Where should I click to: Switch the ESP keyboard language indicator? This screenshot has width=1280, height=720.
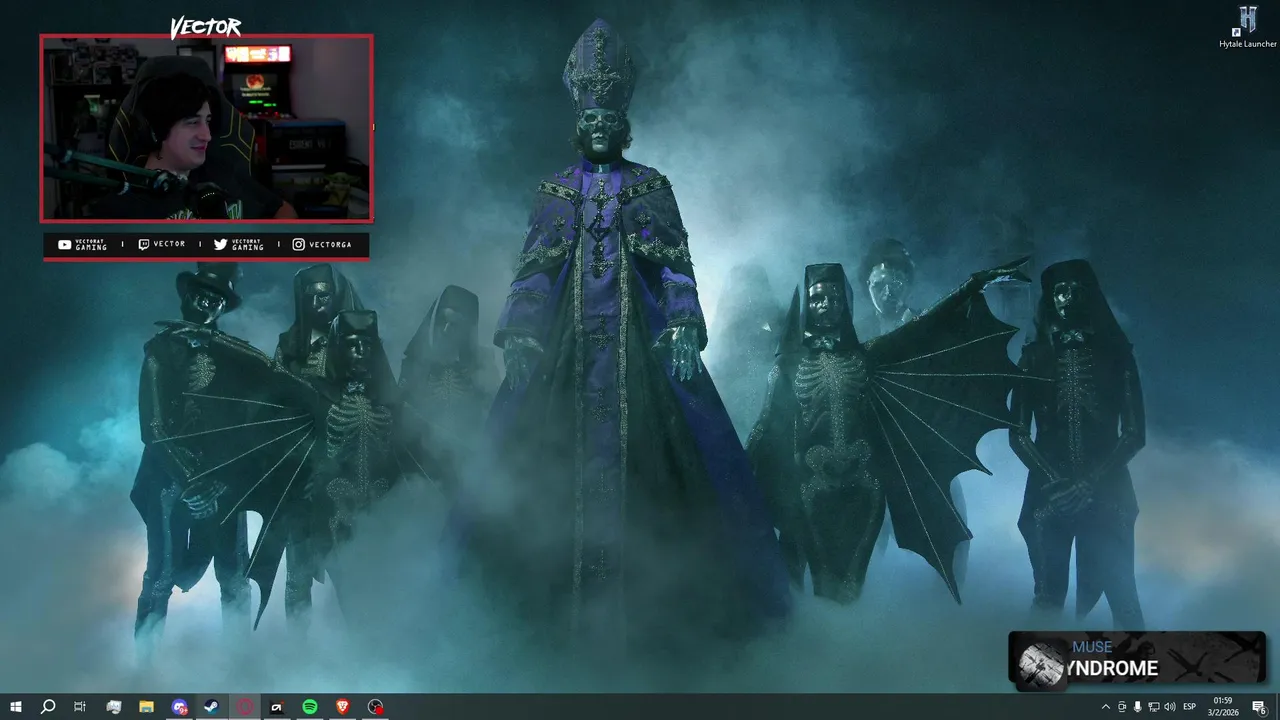(x=1190, y=707)
